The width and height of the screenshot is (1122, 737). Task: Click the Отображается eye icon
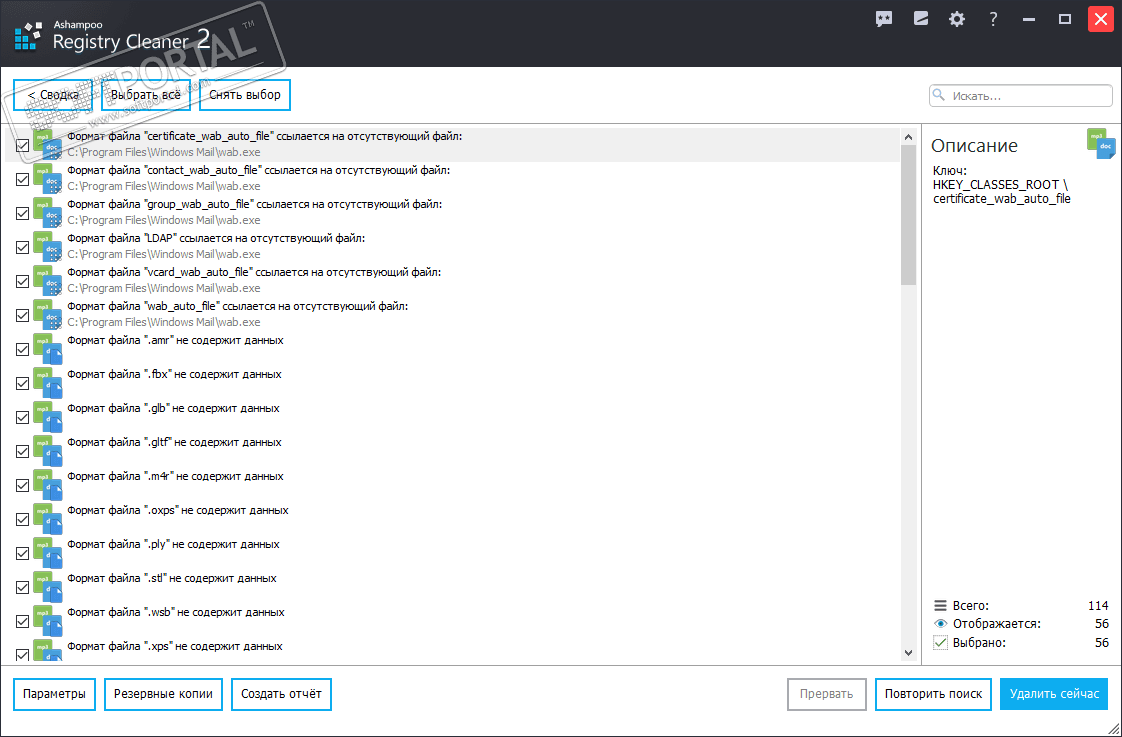(x=940, y=624)
